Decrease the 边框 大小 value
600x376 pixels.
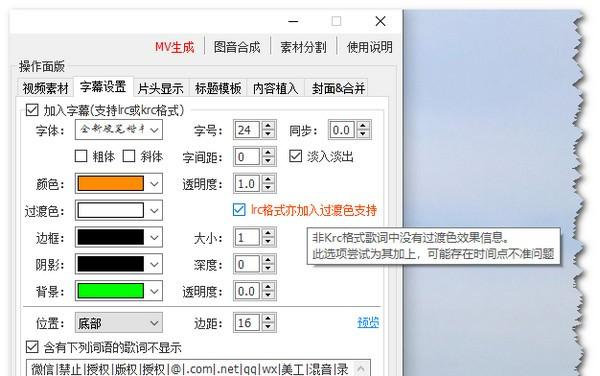point(268,241)
